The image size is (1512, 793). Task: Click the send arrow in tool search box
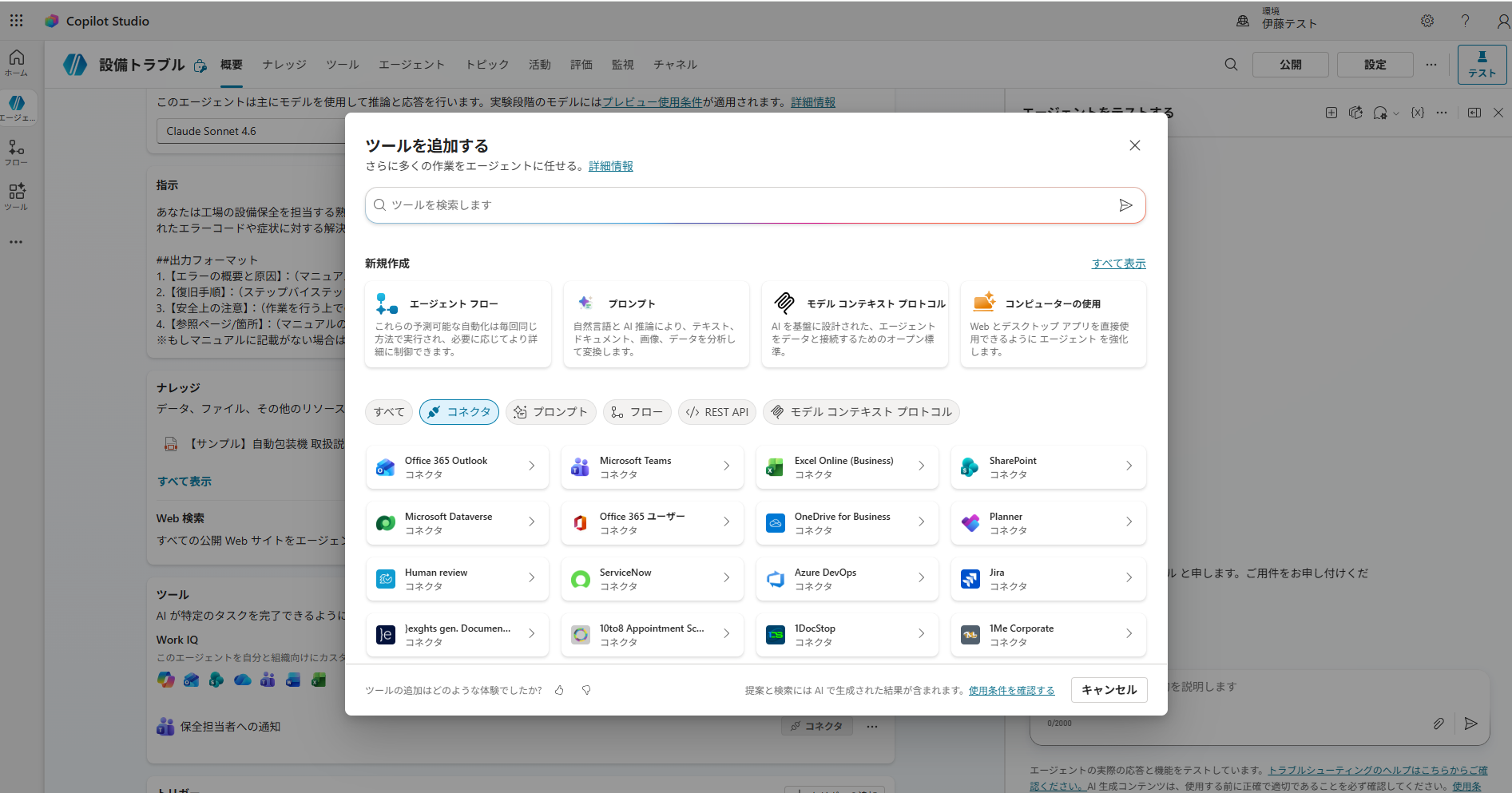(x=1125, y=205)
